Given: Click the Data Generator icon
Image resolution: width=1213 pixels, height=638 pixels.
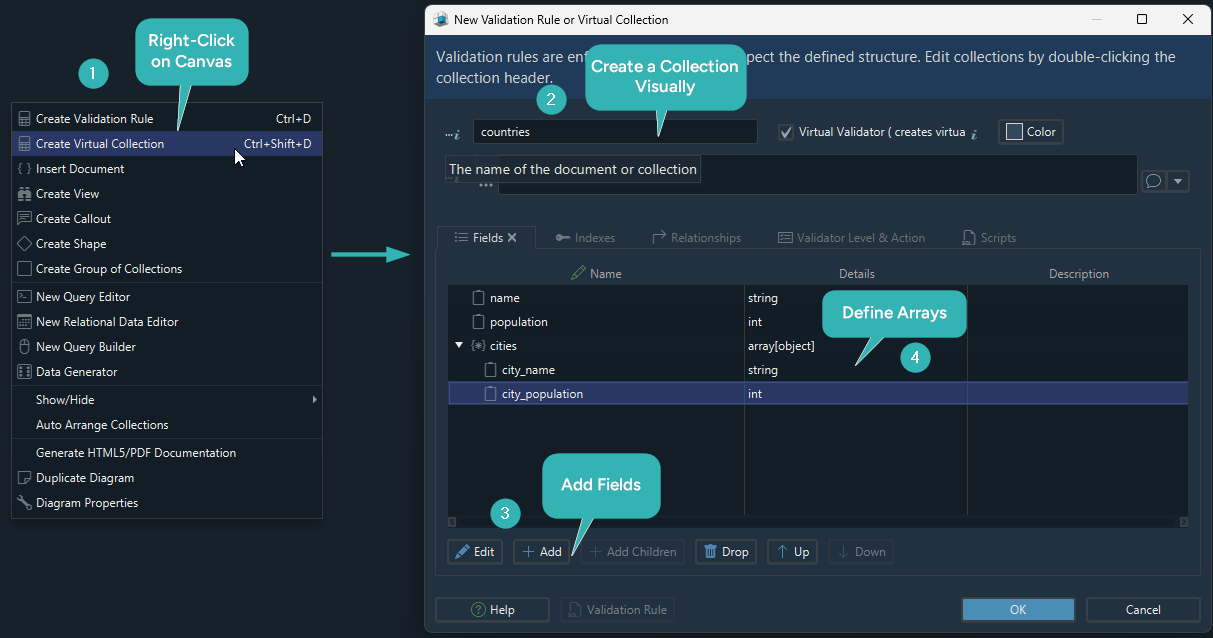Looking at the screenshot, I should pyautogui.click(x=24, y=372).
